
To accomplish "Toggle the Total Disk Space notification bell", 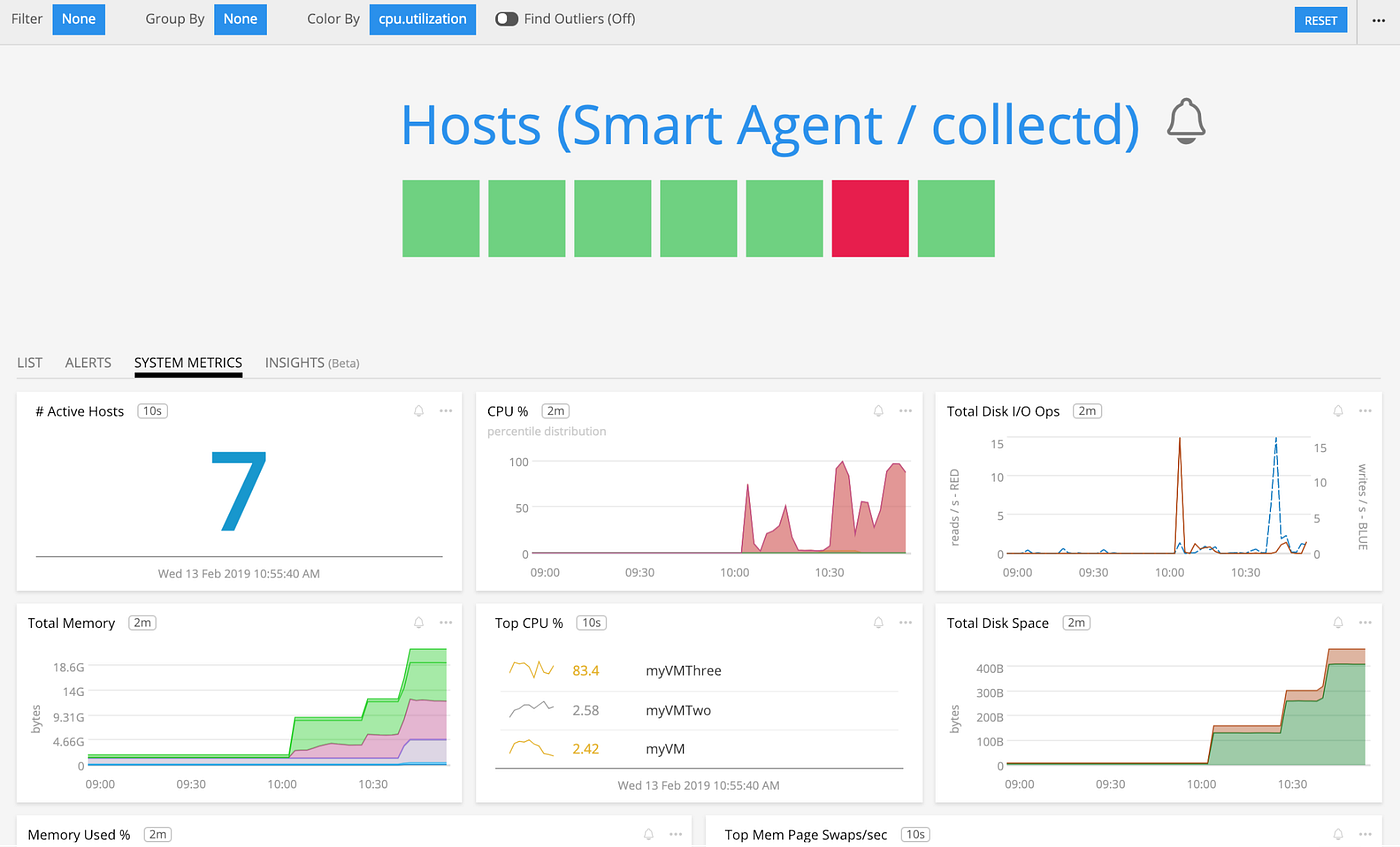I will 1338,622.
